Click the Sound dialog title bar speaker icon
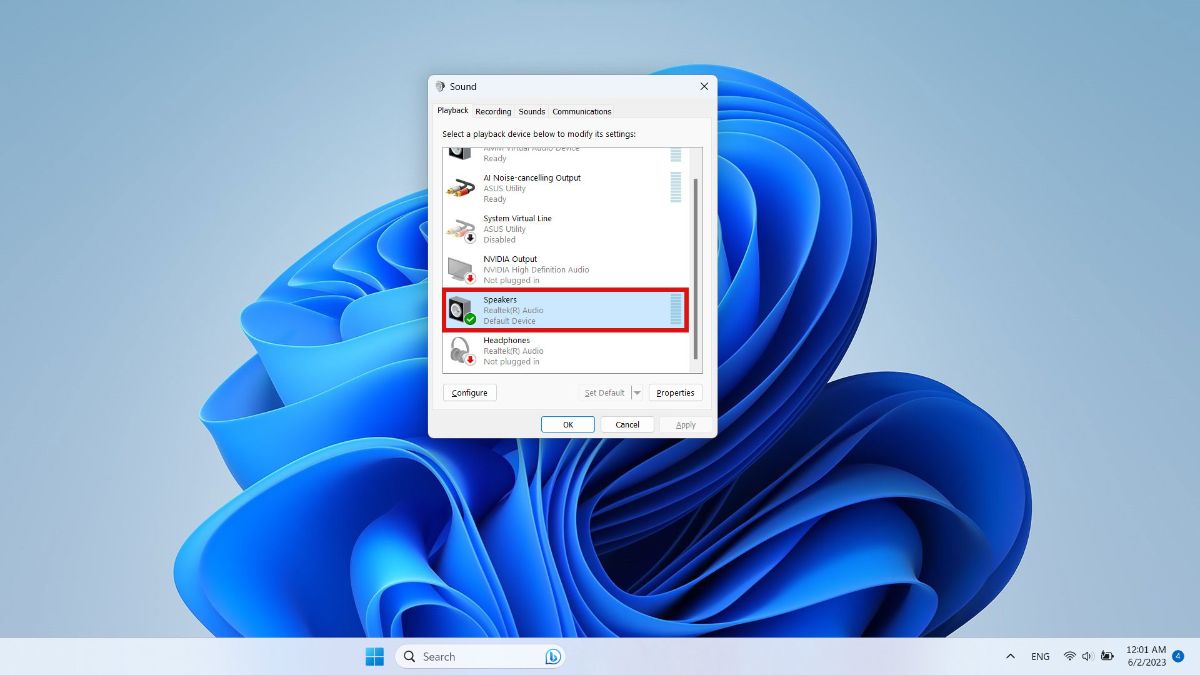This screenshot has height=675, width=1200. coord(440,87)
